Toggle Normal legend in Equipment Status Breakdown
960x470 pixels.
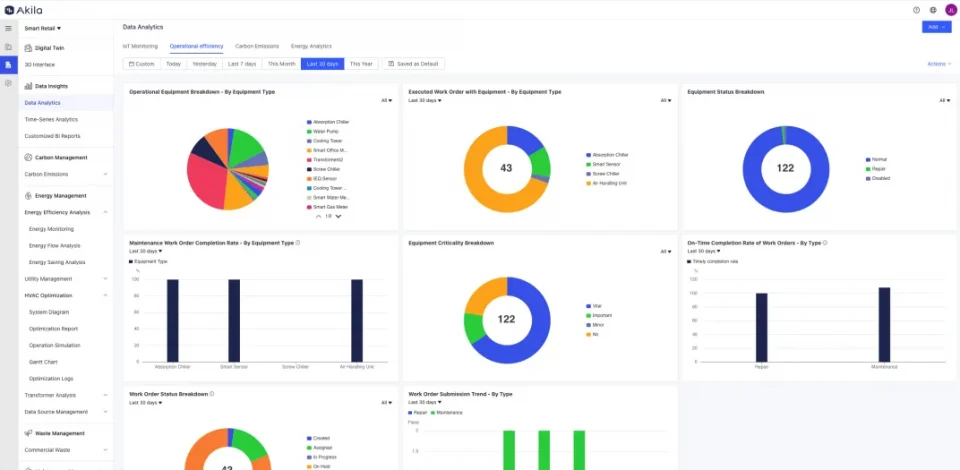[x=876, y=159]
